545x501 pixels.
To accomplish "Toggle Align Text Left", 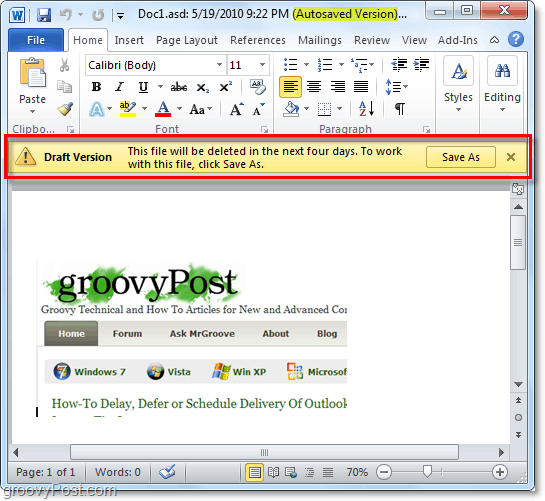I will (x=290, y=87).
